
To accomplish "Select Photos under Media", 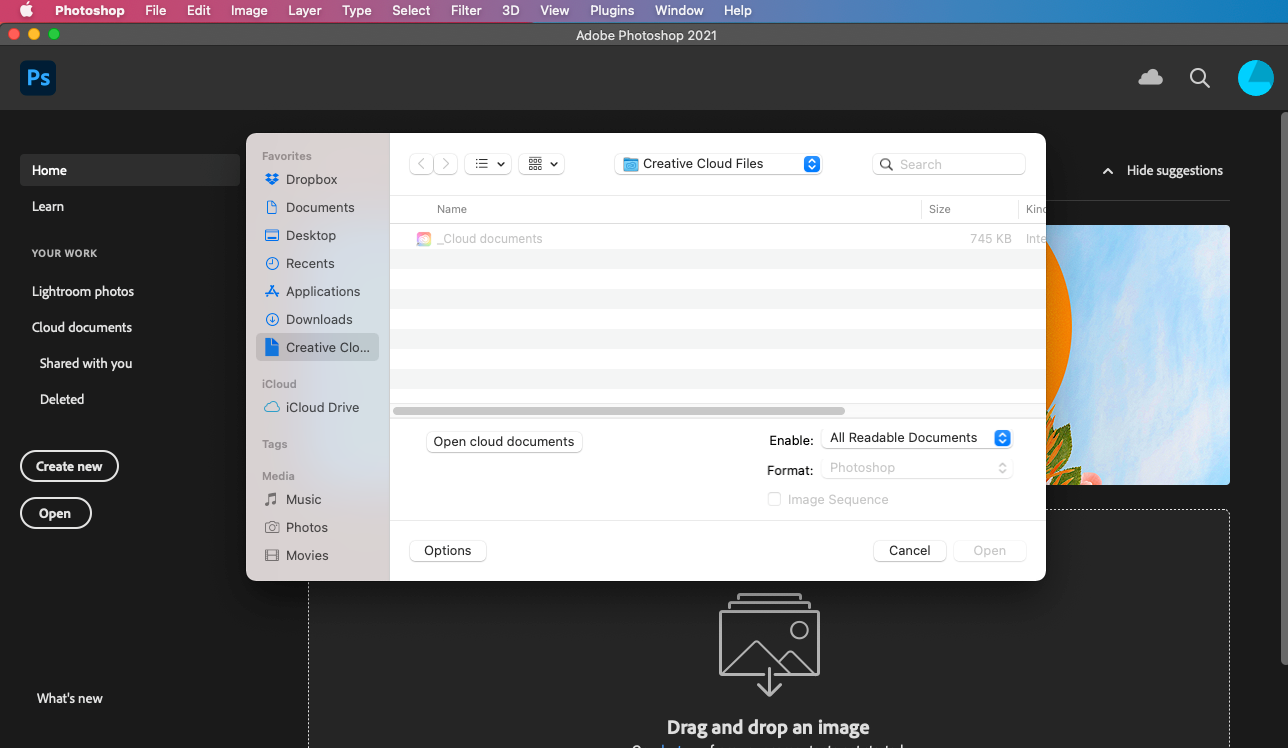I will pos(317,528).
